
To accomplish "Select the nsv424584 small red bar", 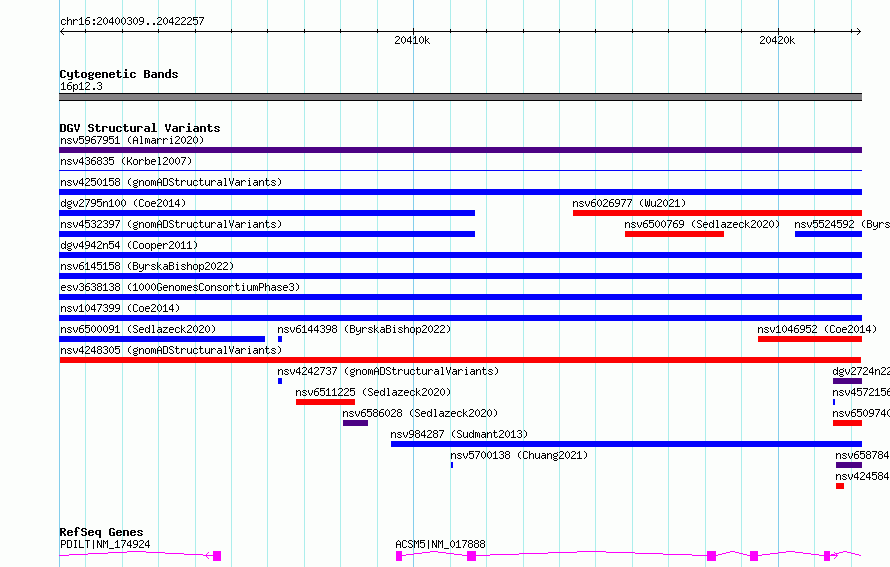I will [x=840, y=486].
